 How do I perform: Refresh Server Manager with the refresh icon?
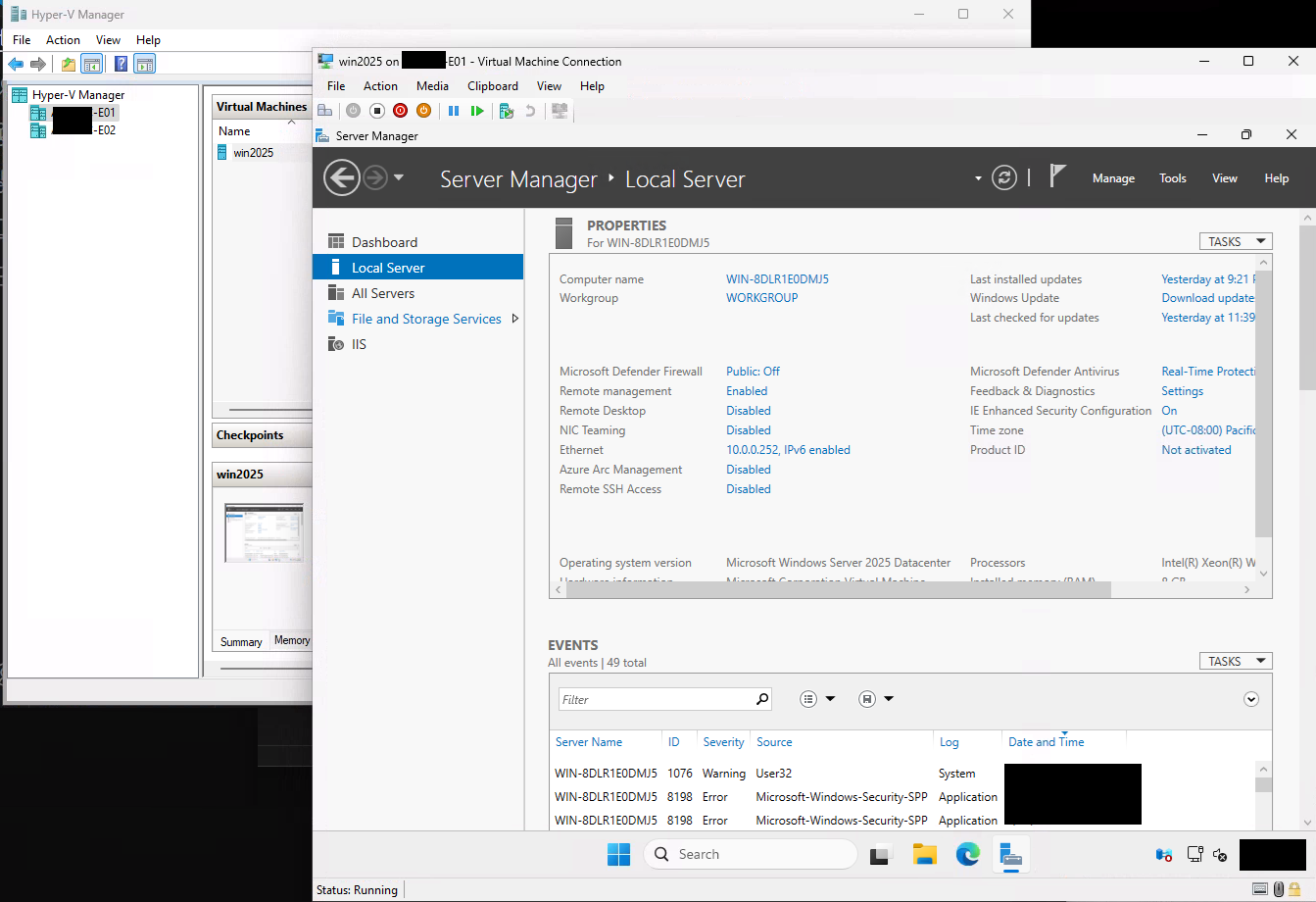click(1003, 178)
